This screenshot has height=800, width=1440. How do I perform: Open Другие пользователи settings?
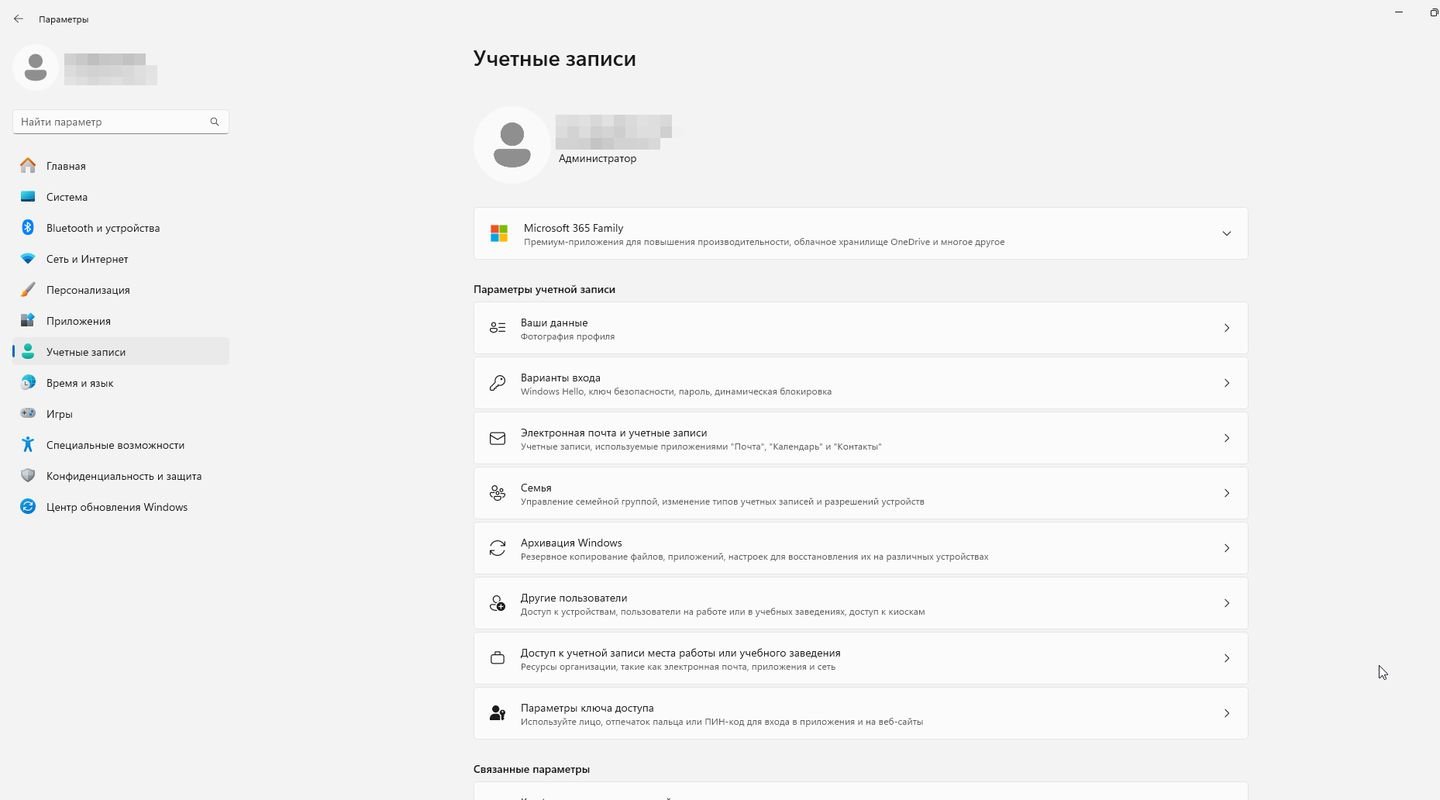pyautogui.click(x=860, y=603)
